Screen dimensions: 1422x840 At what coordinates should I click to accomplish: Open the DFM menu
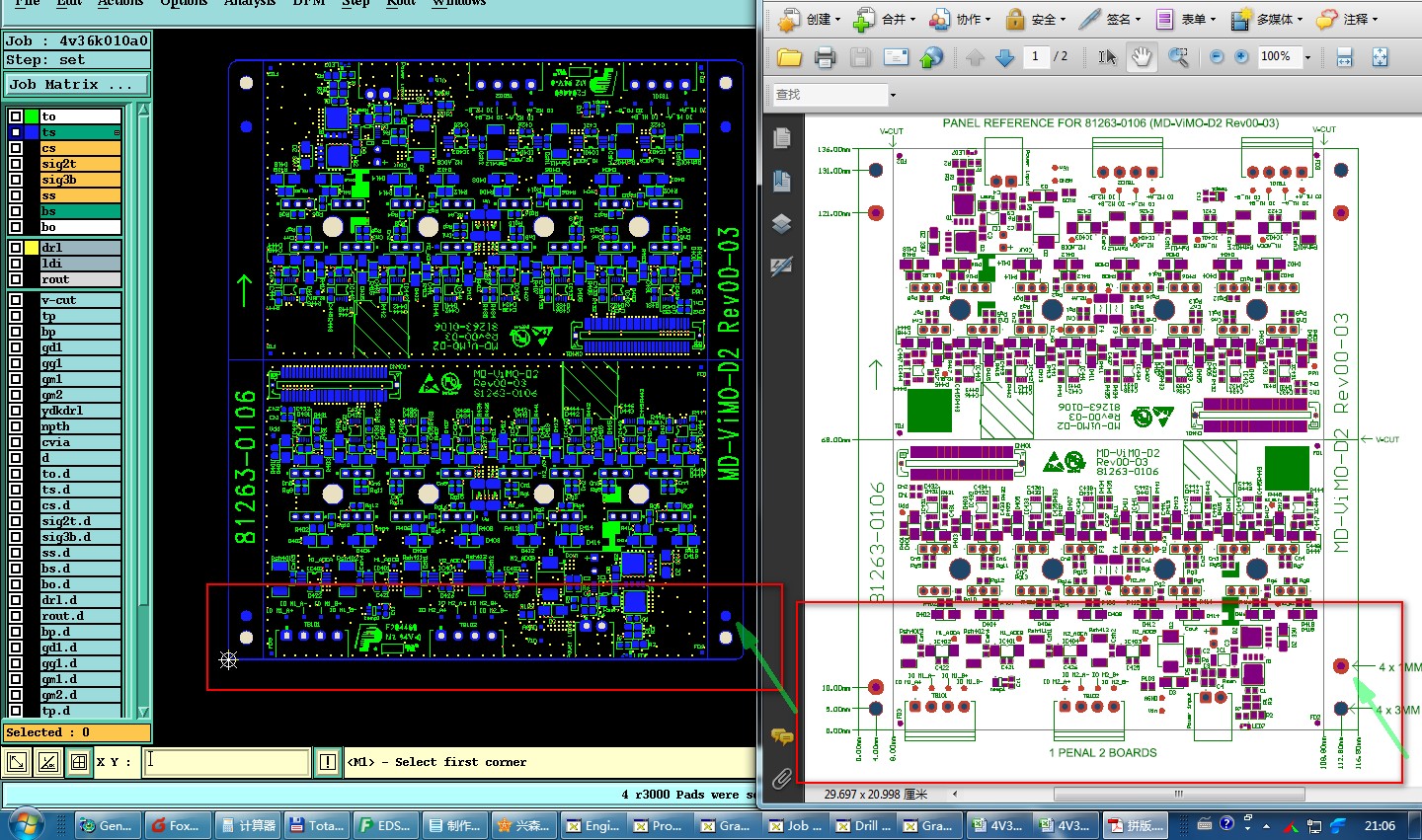click(309, 3)
